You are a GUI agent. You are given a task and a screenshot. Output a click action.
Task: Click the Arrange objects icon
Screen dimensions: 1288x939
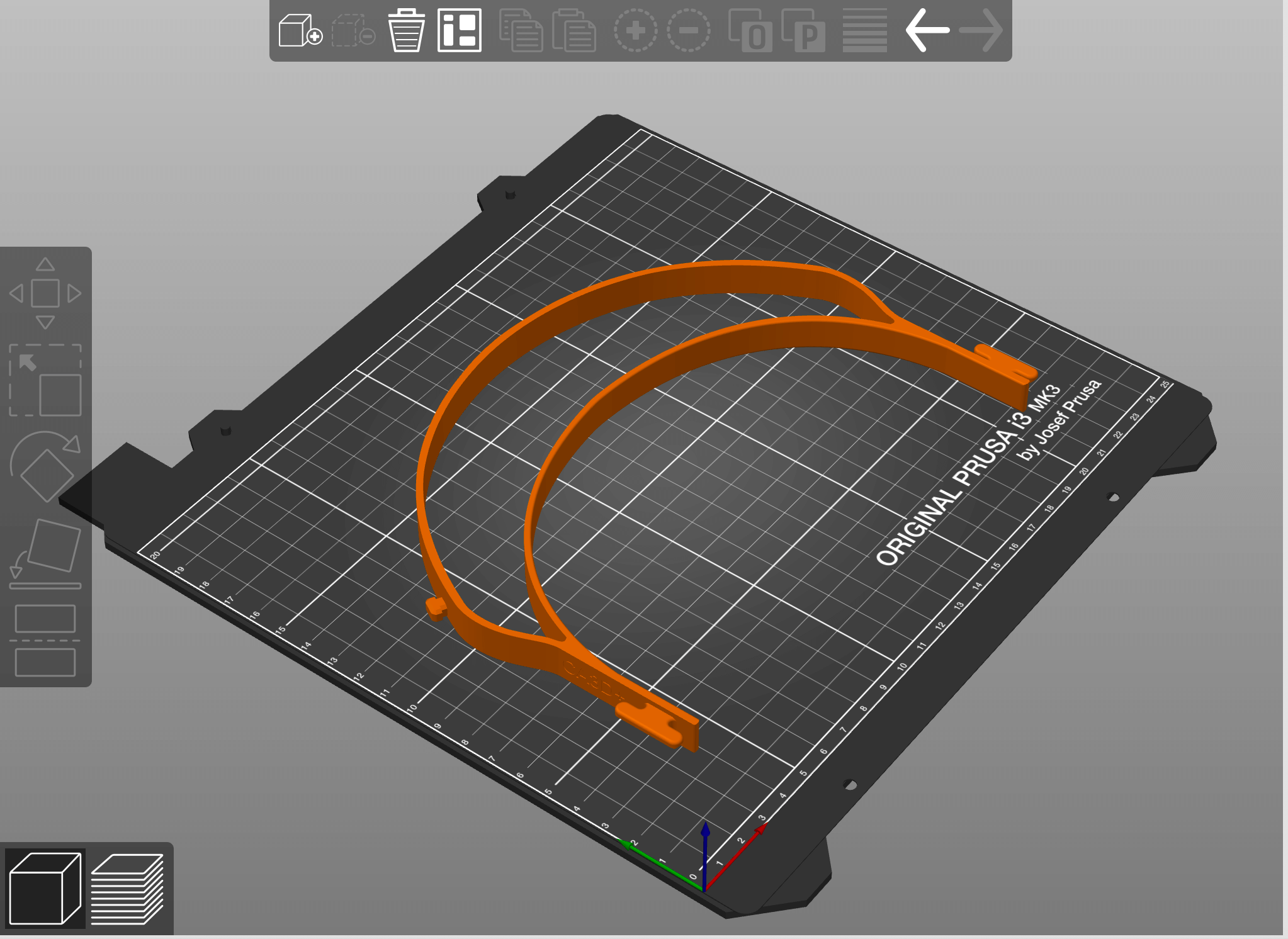tap(459, 30)
